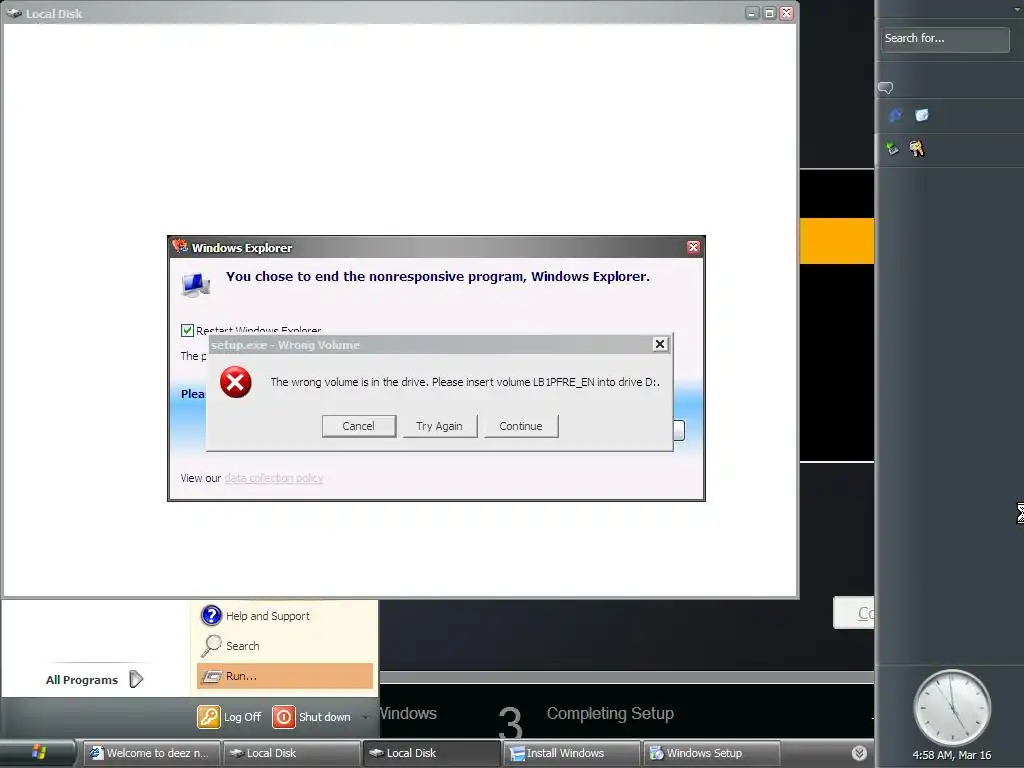This screenshot has height=768, width=1024.
Task: Expand the hidden tray icons chevron on the taskbar
Action: pos(859,753)
